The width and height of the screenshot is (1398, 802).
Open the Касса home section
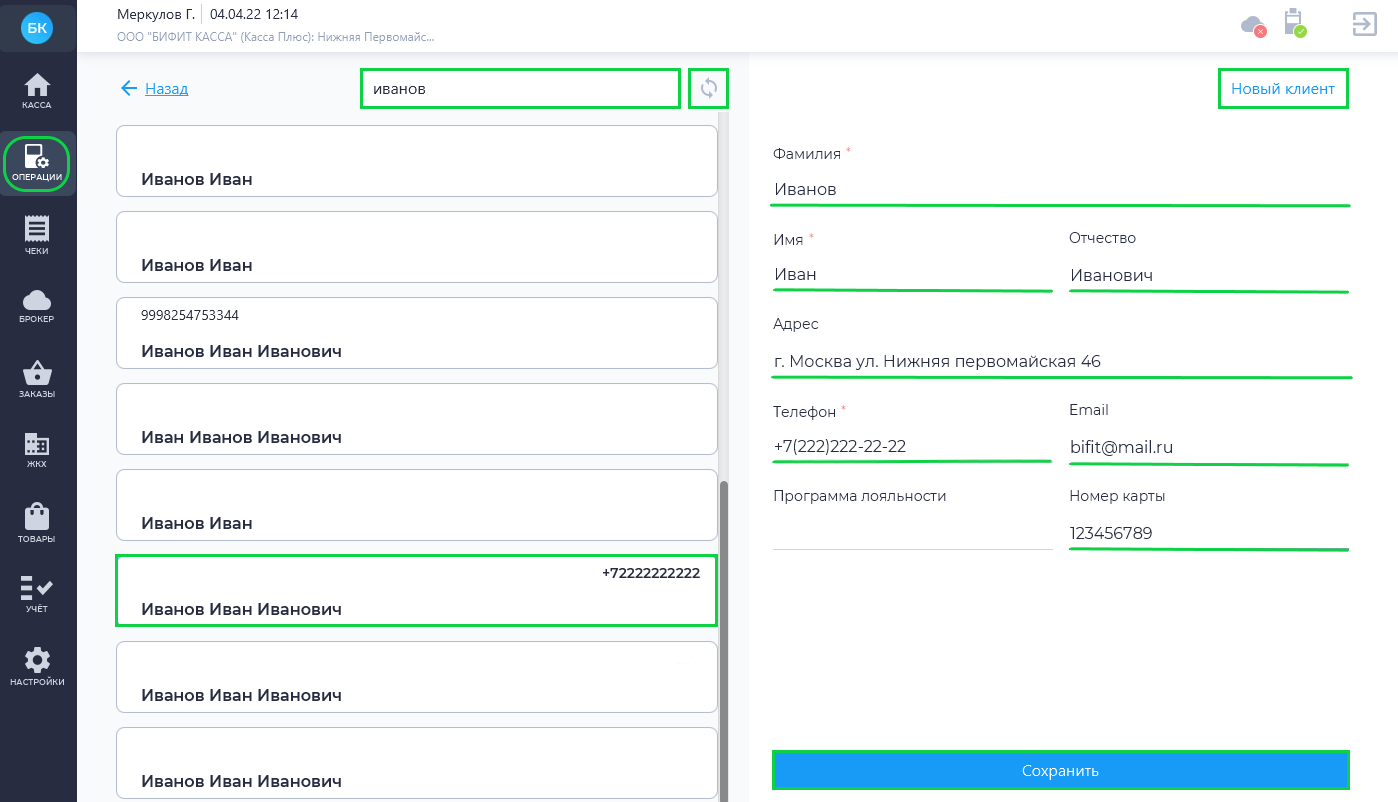37,90
